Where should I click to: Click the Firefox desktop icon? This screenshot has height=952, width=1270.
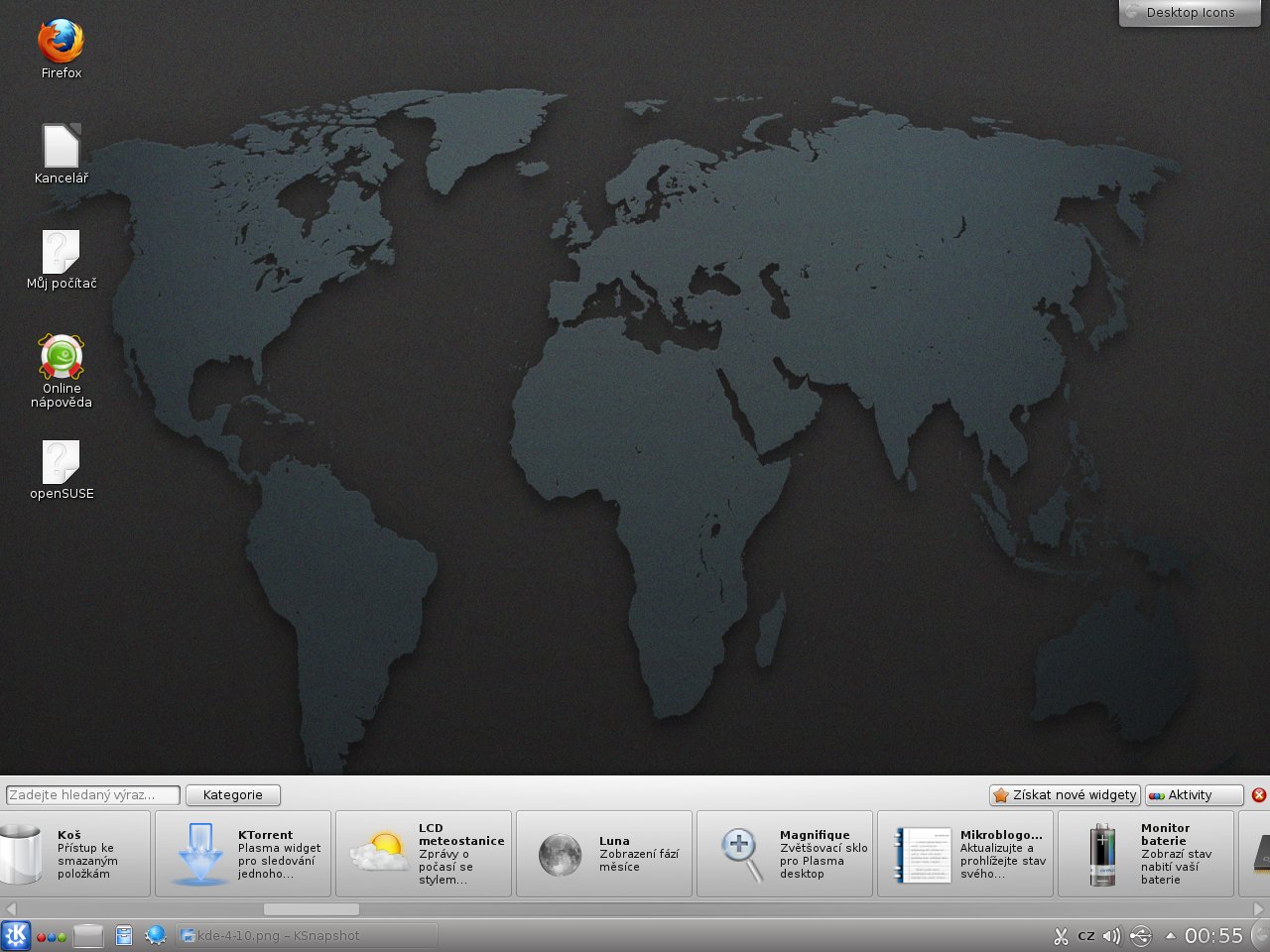point(61,42)
